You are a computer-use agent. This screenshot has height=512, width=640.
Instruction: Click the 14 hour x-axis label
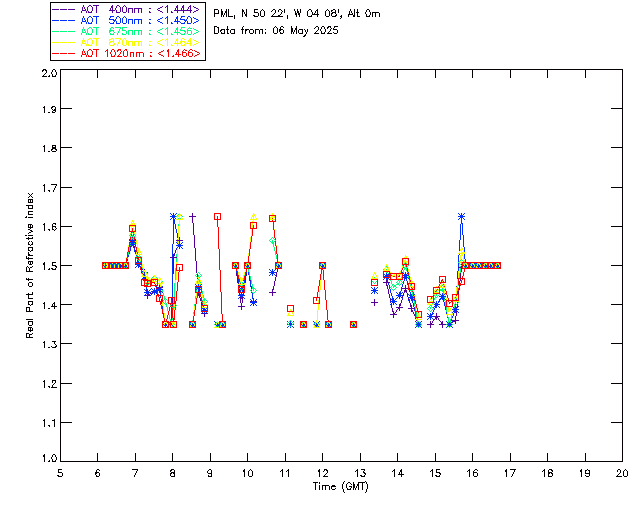pyautogui.click(x=398, y=473)
